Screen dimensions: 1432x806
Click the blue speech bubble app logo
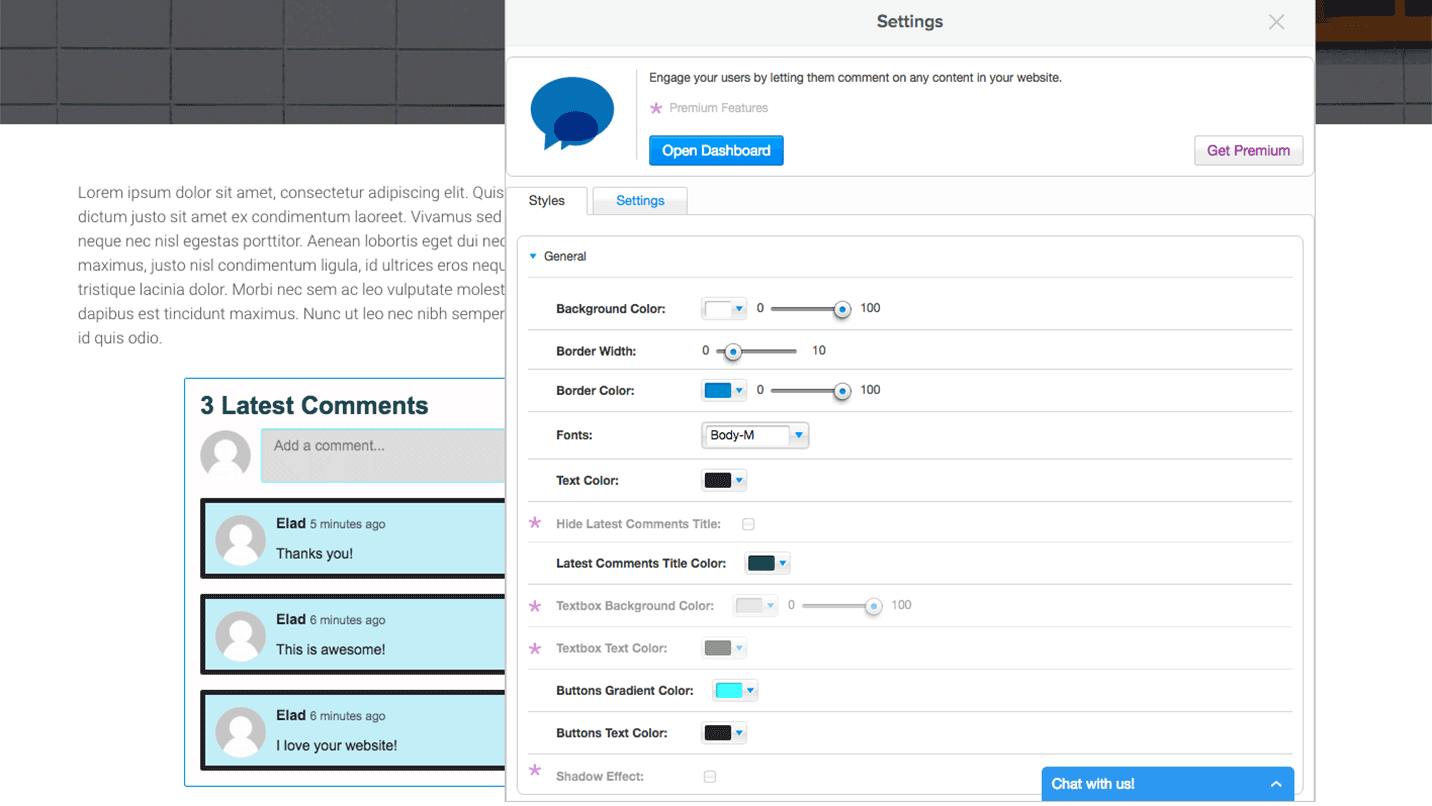click(x=572, y=113)
